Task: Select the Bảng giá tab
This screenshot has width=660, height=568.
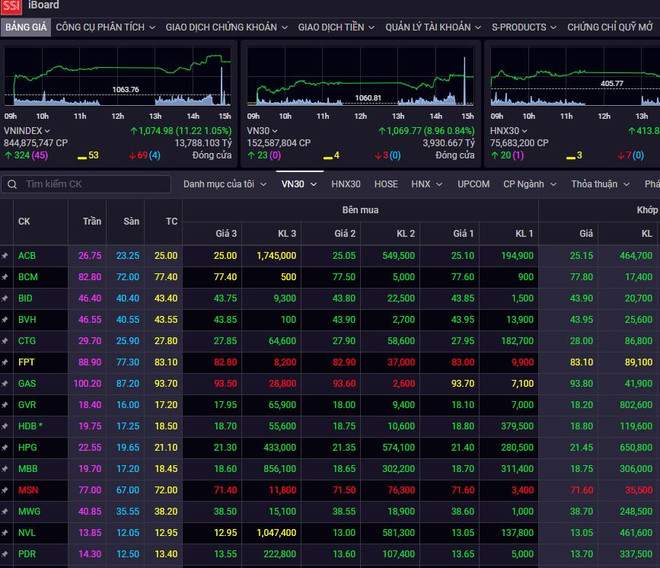Action: pyautogui.click(x=26, y=27)
